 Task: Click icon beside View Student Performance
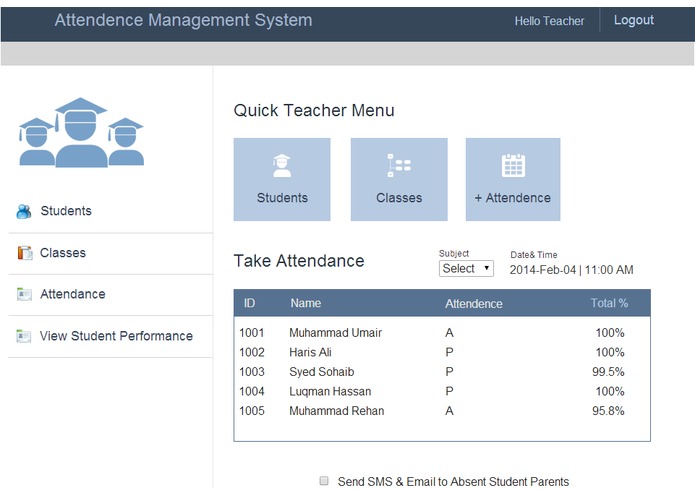click(23, 336)
